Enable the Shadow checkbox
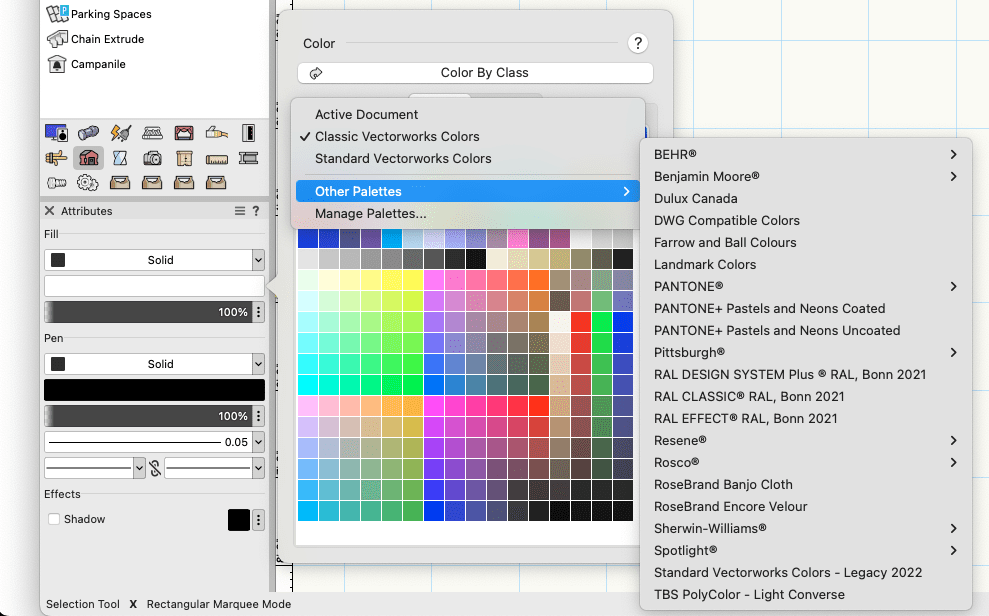The width and height of the screenshot is (989, 616). point(54,519)
